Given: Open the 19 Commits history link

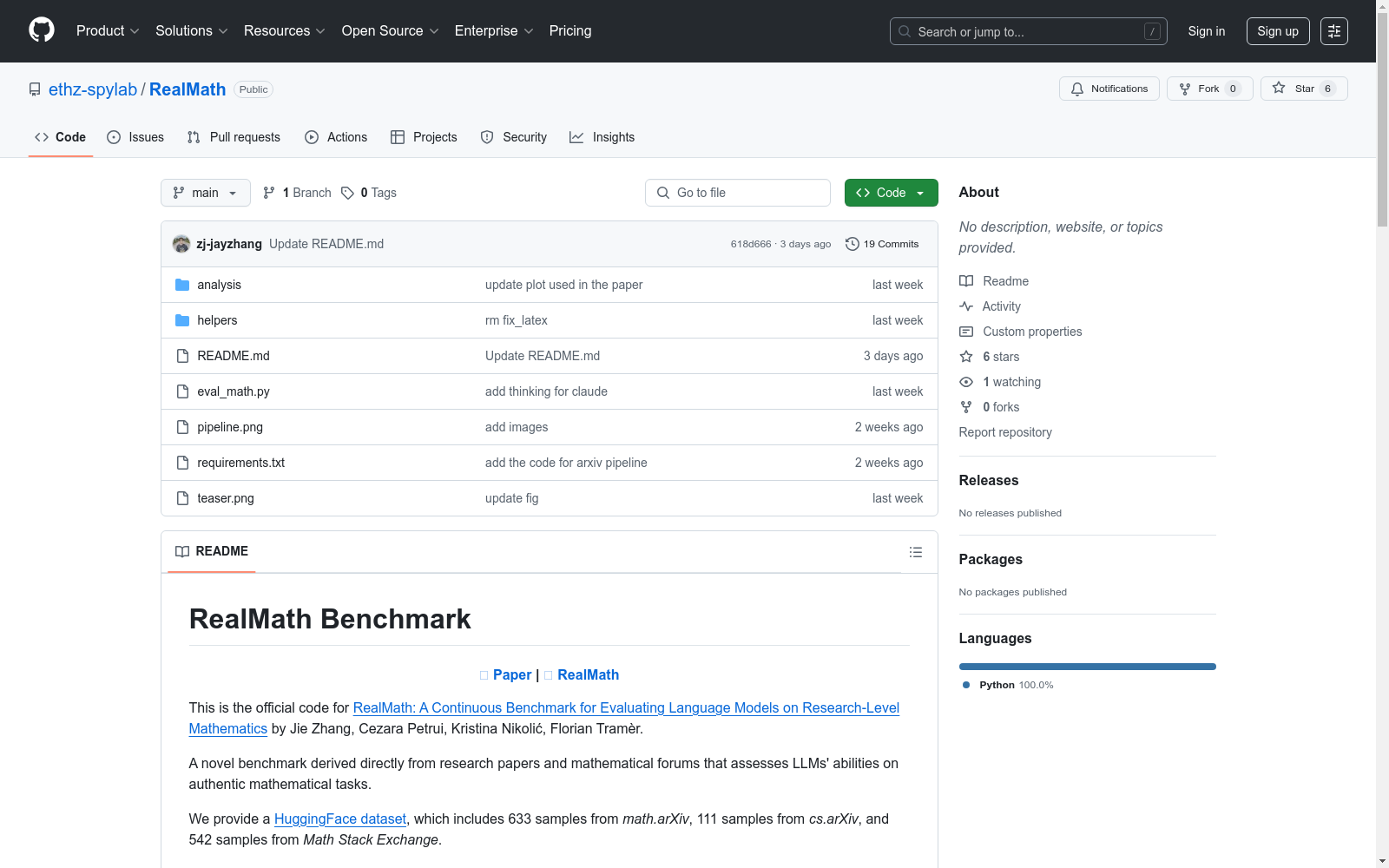Looking at the screenshot, I should coord(882,244).
